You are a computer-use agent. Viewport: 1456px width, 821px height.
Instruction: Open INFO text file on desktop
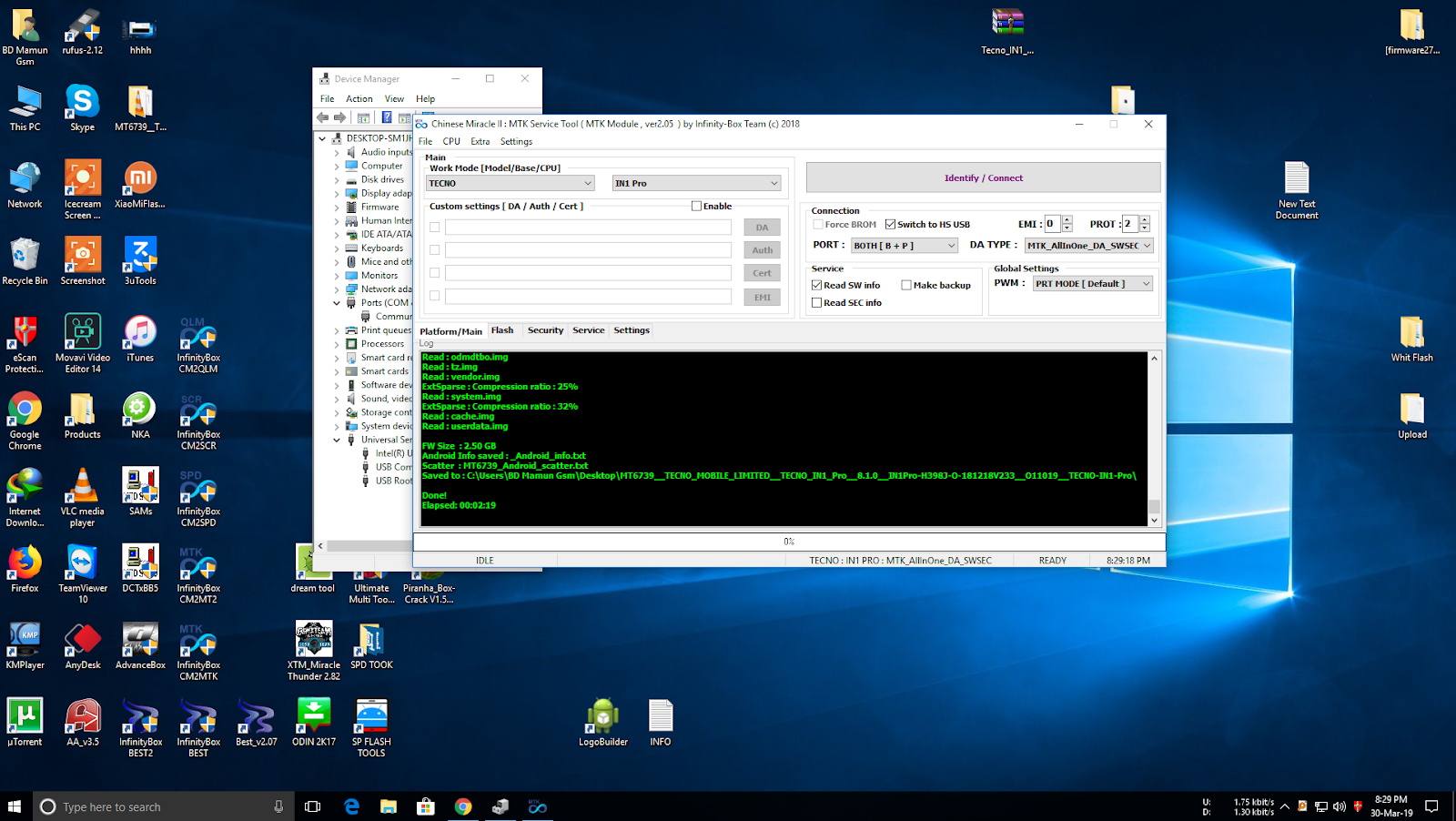(x=661, y=723)
